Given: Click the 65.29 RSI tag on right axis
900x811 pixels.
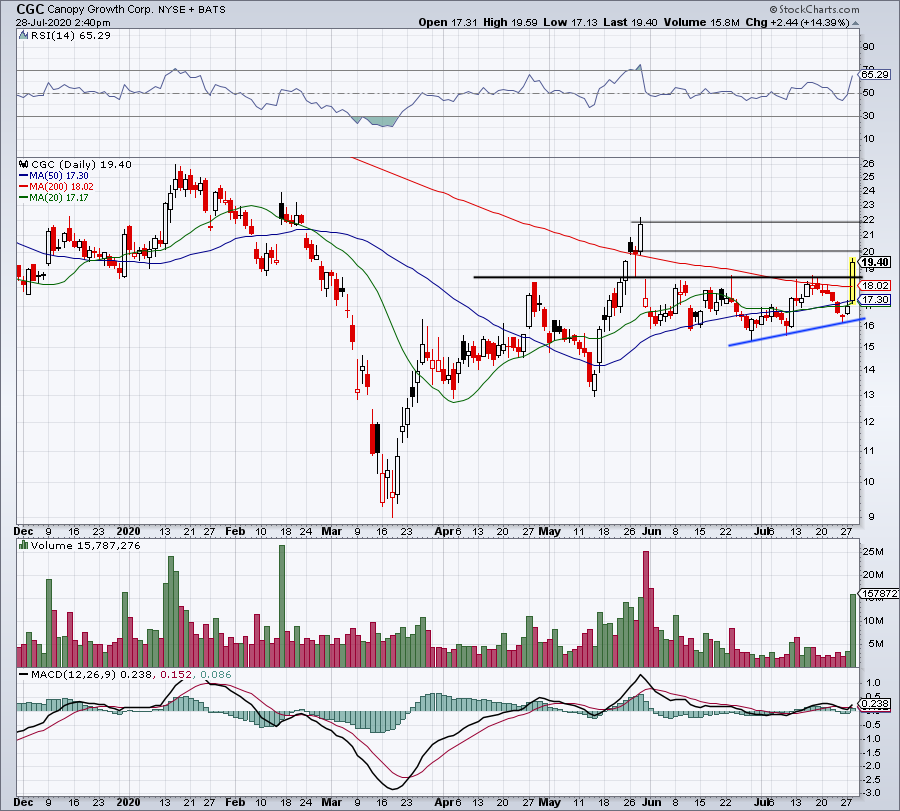Looking at the screenshot, I should pos(875,75).
